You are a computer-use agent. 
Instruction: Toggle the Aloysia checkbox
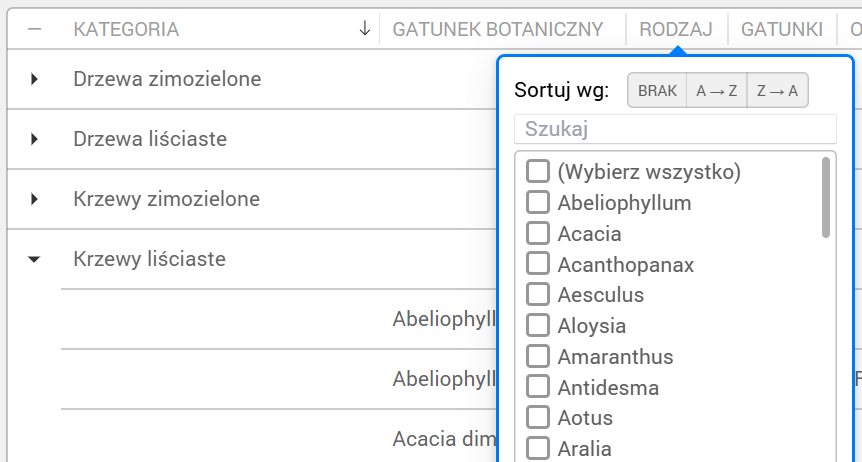(538, 326)
